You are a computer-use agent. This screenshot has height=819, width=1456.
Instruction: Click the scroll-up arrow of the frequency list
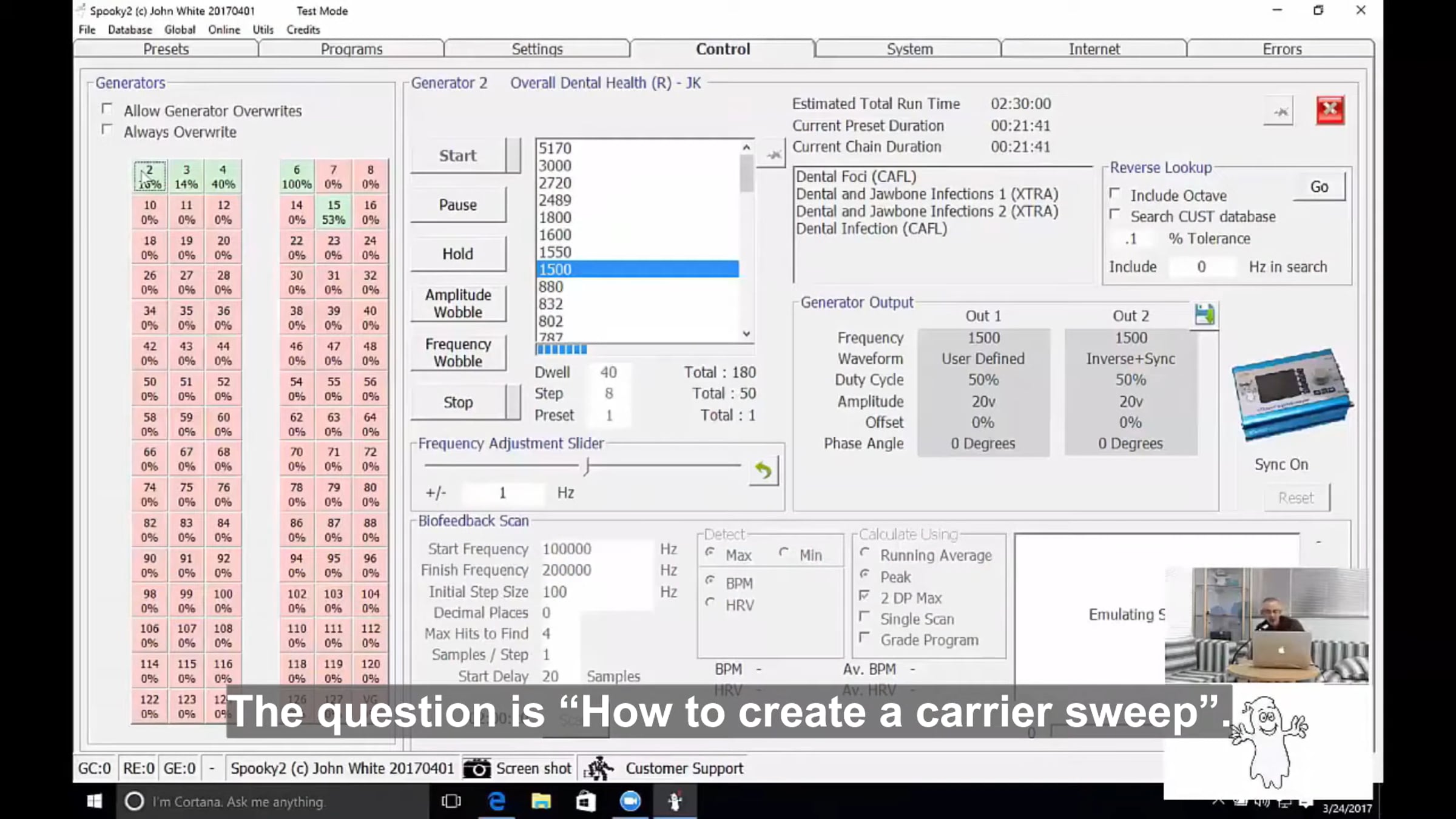[x=746, y=147]
